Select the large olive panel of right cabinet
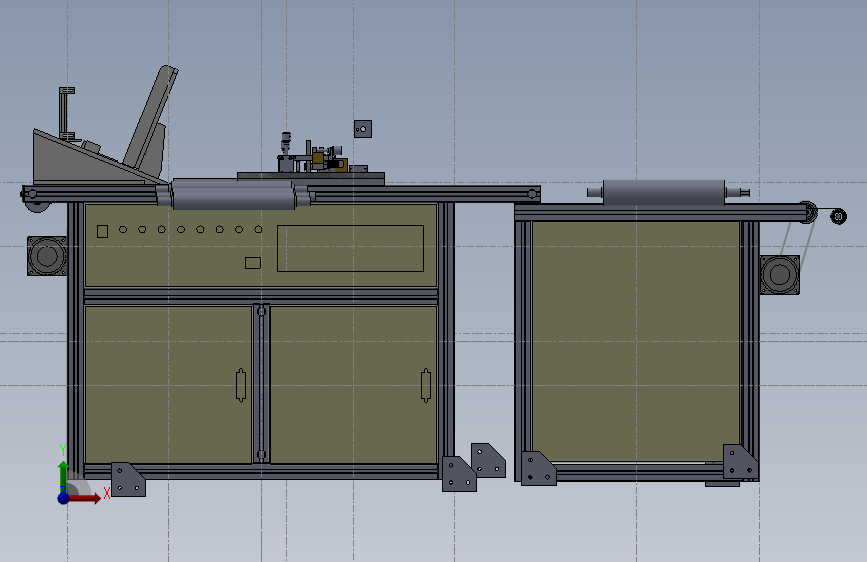 tap(636, 341)
